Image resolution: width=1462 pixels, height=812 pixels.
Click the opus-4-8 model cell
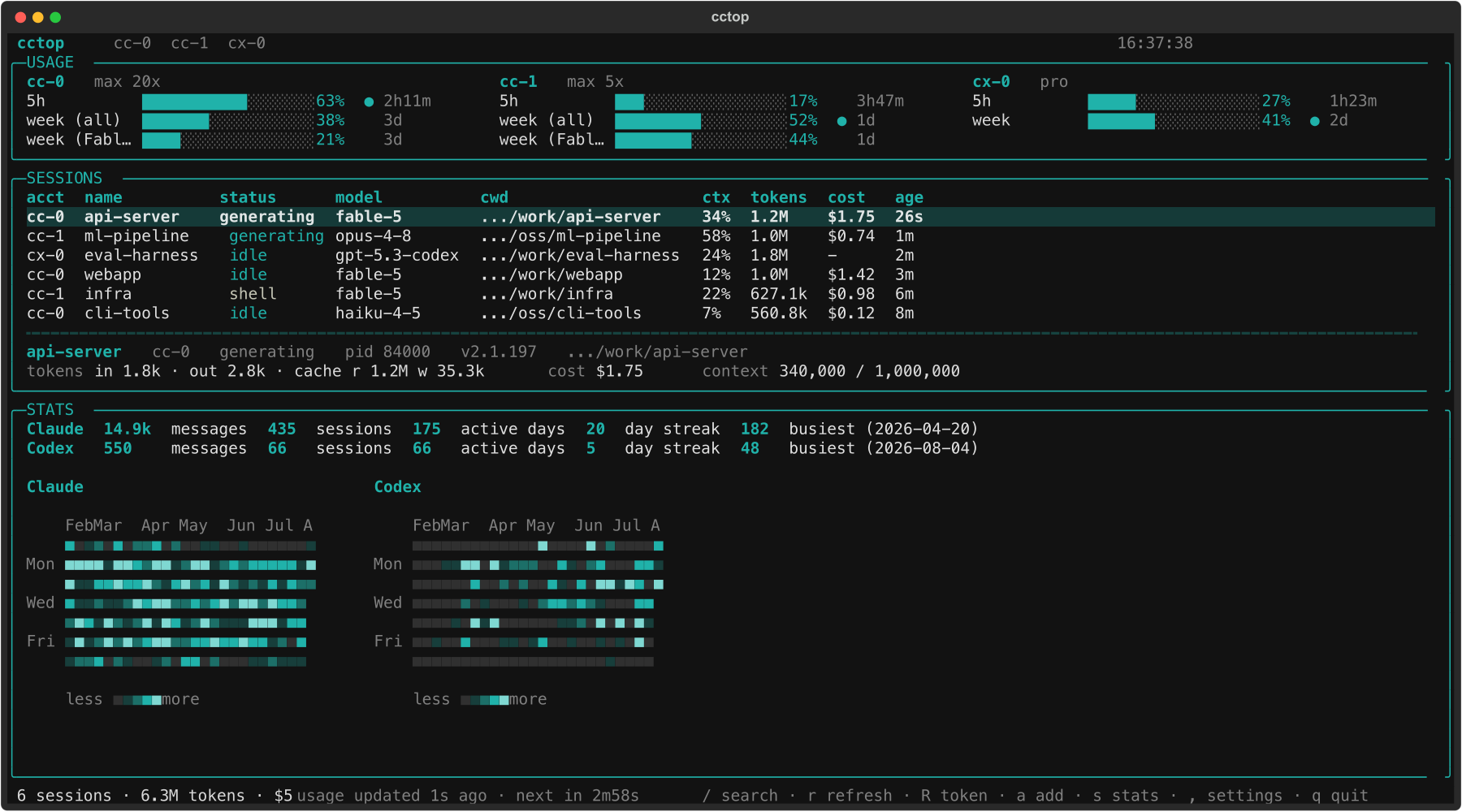click(374, 236)
